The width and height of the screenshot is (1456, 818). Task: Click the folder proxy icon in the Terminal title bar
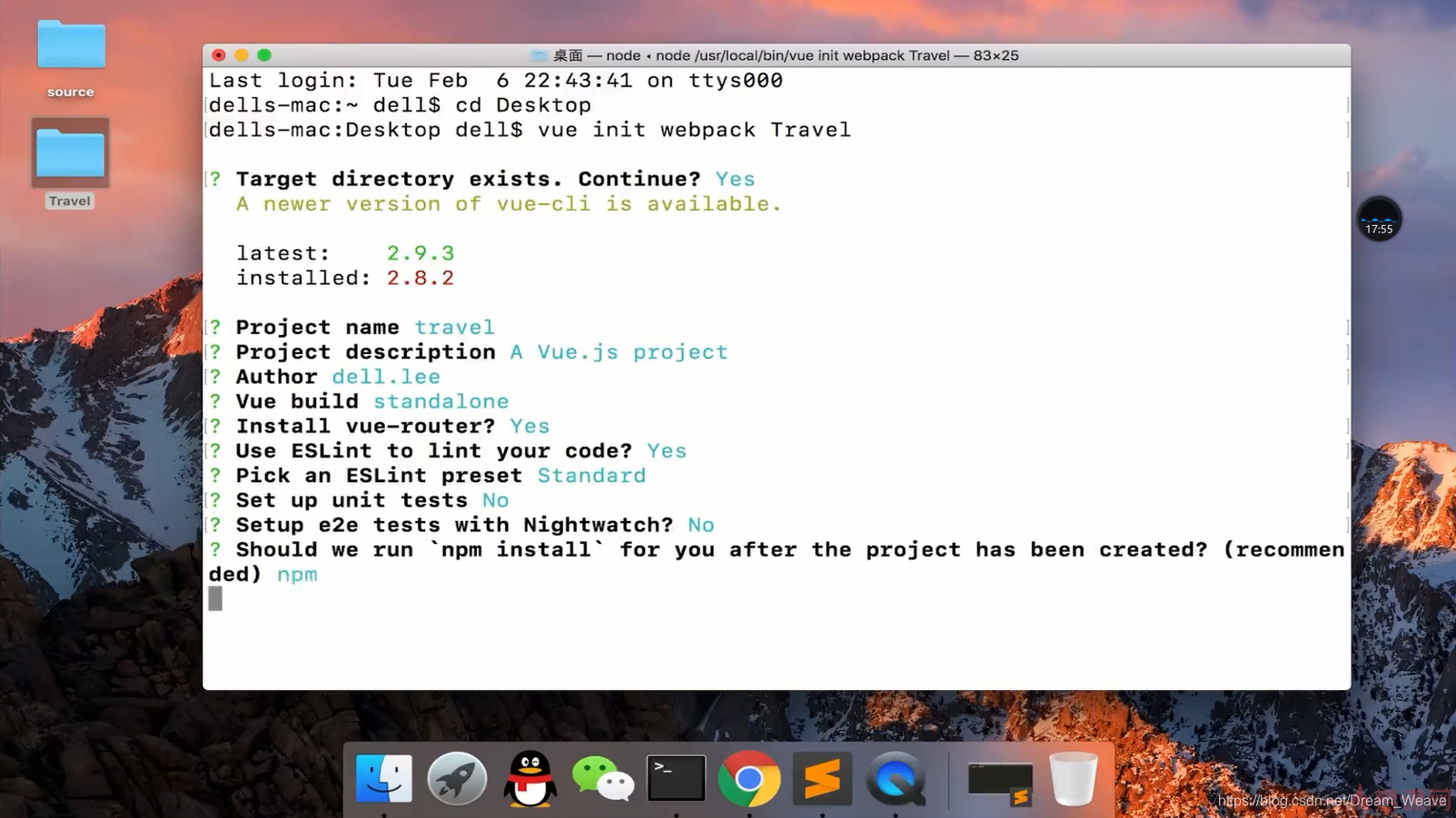[x=539, y=55]
